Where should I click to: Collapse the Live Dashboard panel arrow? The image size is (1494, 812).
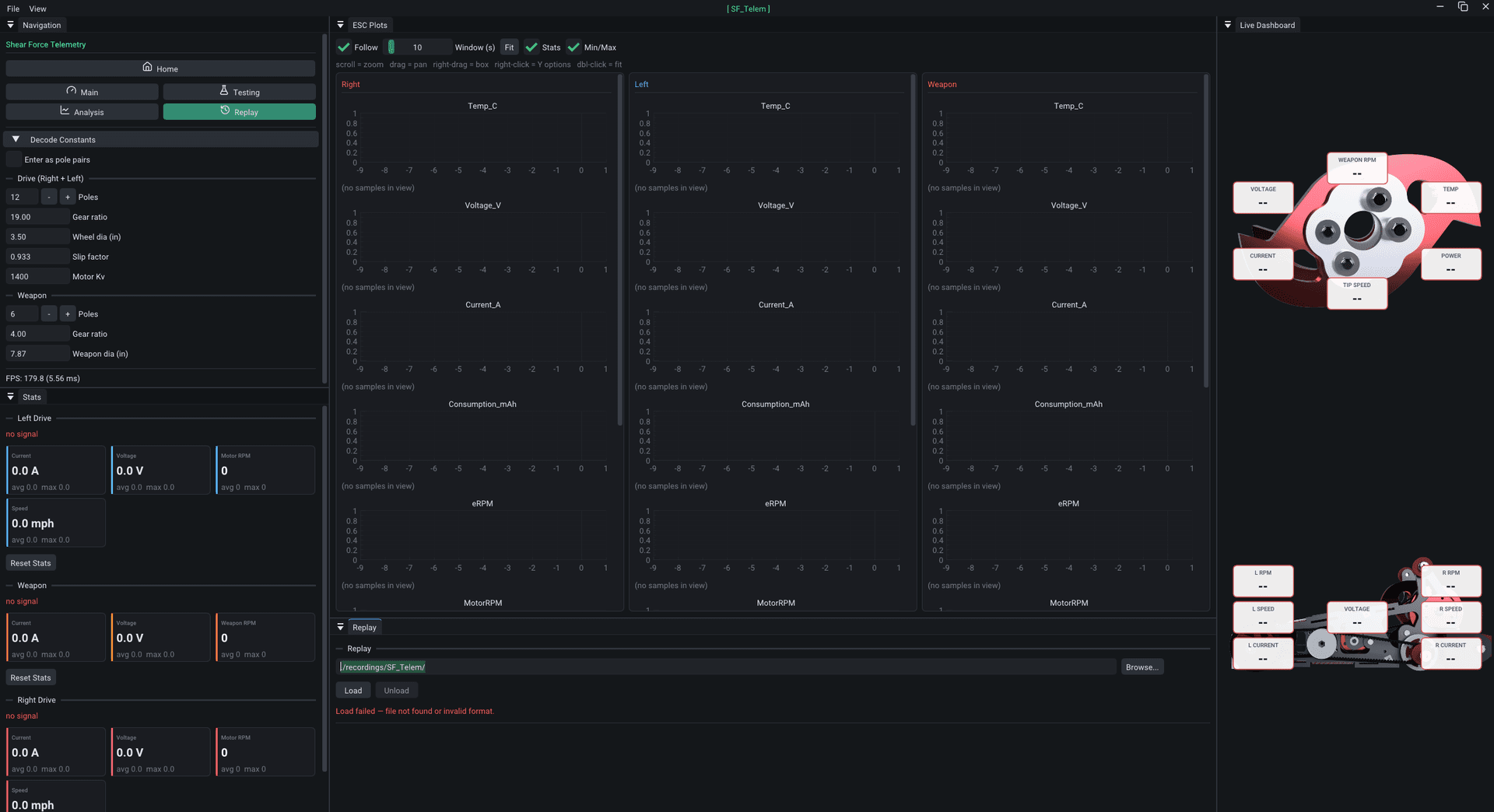1228,25
